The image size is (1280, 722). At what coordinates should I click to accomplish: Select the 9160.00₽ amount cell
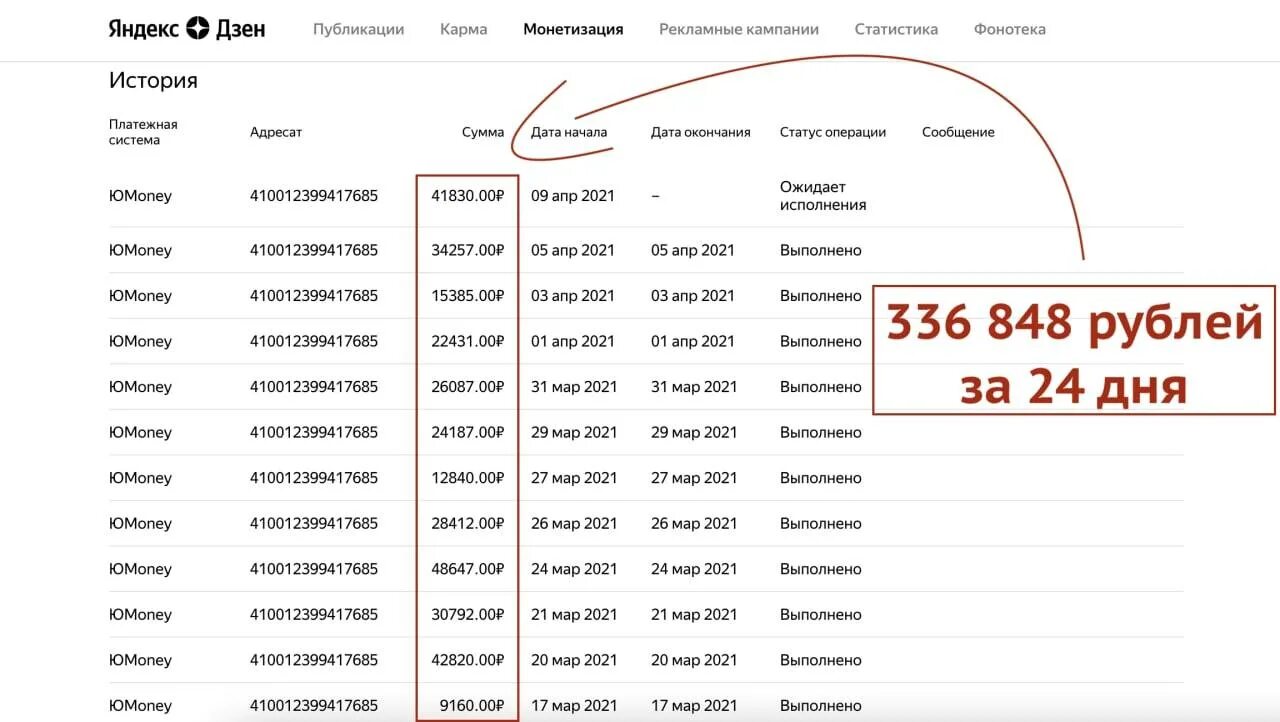472,705
